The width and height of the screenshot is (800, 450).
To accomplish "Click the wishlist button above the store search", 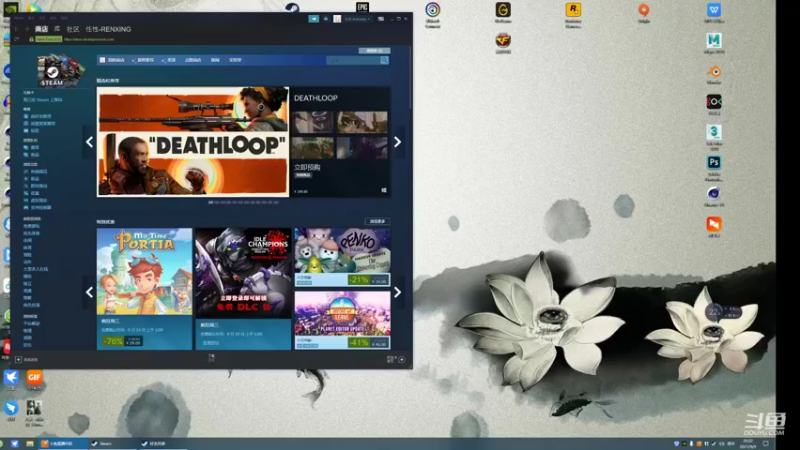I will 374,51.
